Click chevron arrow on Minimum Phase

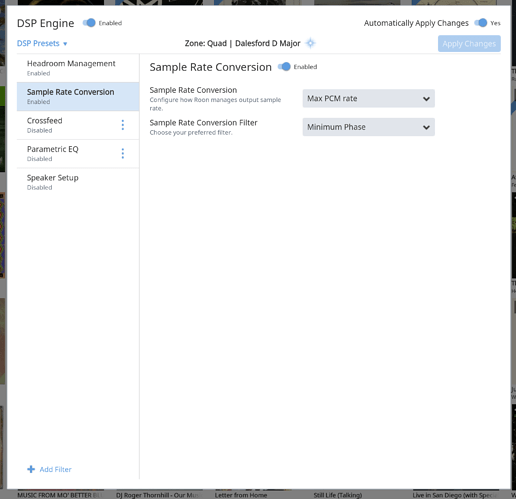pos(426,127)
